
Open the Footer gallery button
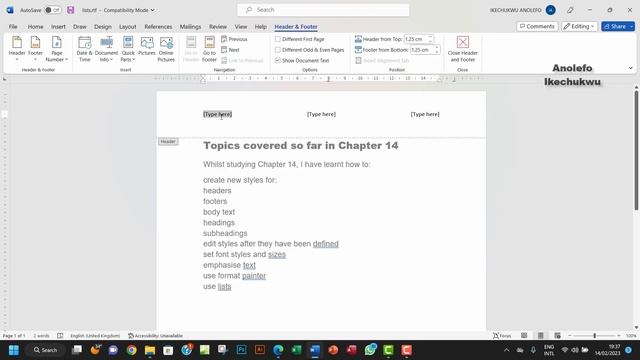click(36, 49)
